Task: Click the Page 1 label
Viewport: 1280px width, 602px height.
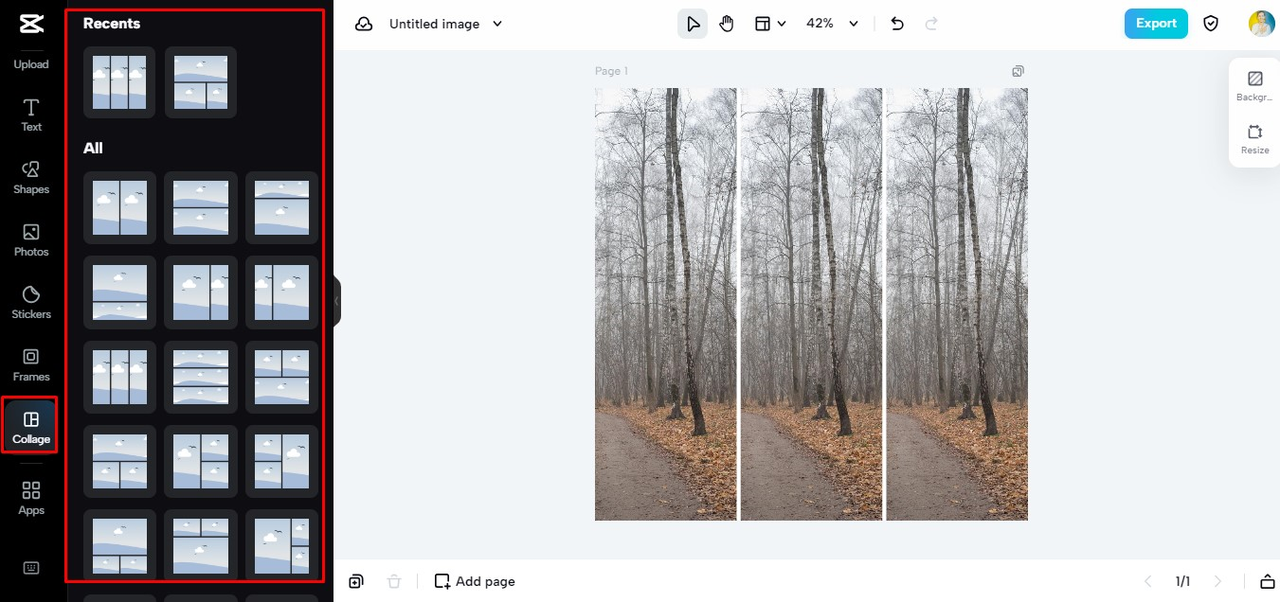Action: [x=612, y=71]
